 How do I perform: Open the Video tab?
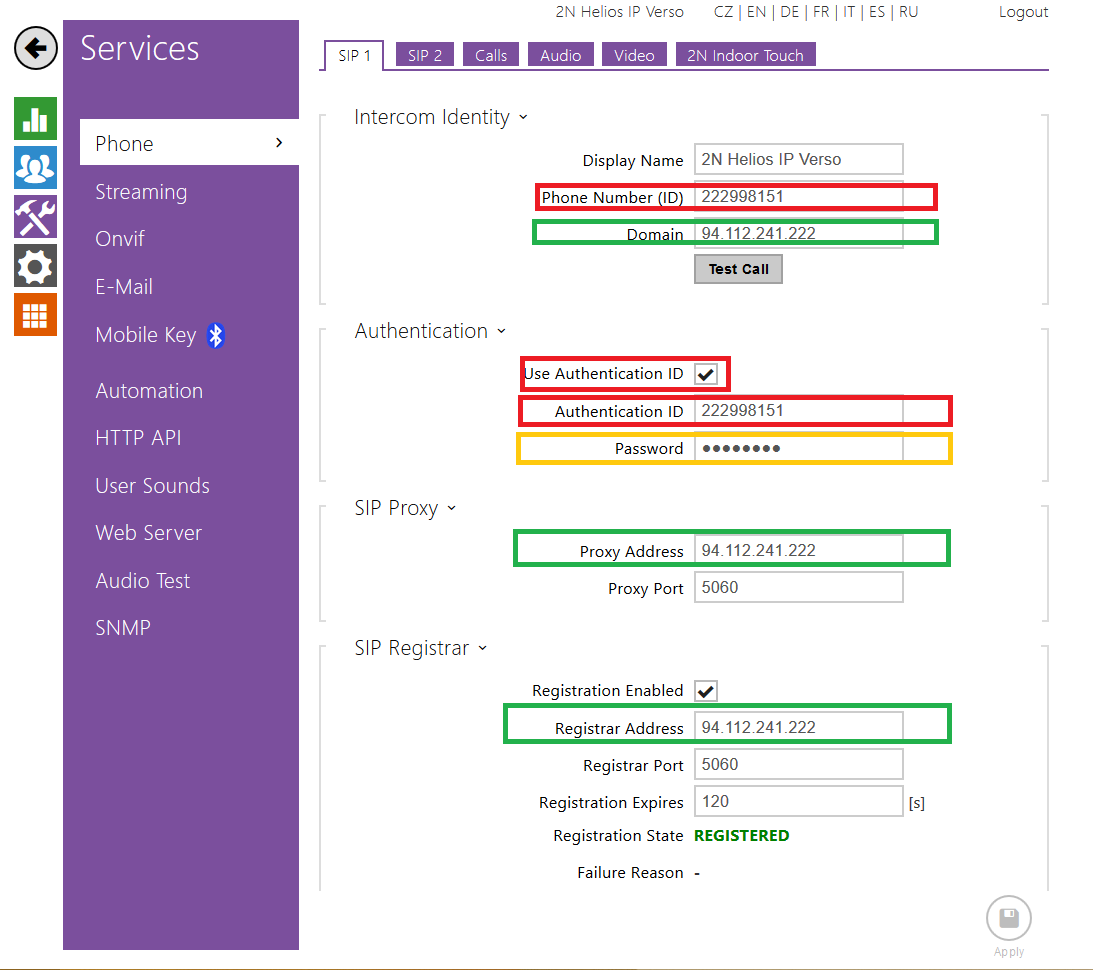(634, 55)
